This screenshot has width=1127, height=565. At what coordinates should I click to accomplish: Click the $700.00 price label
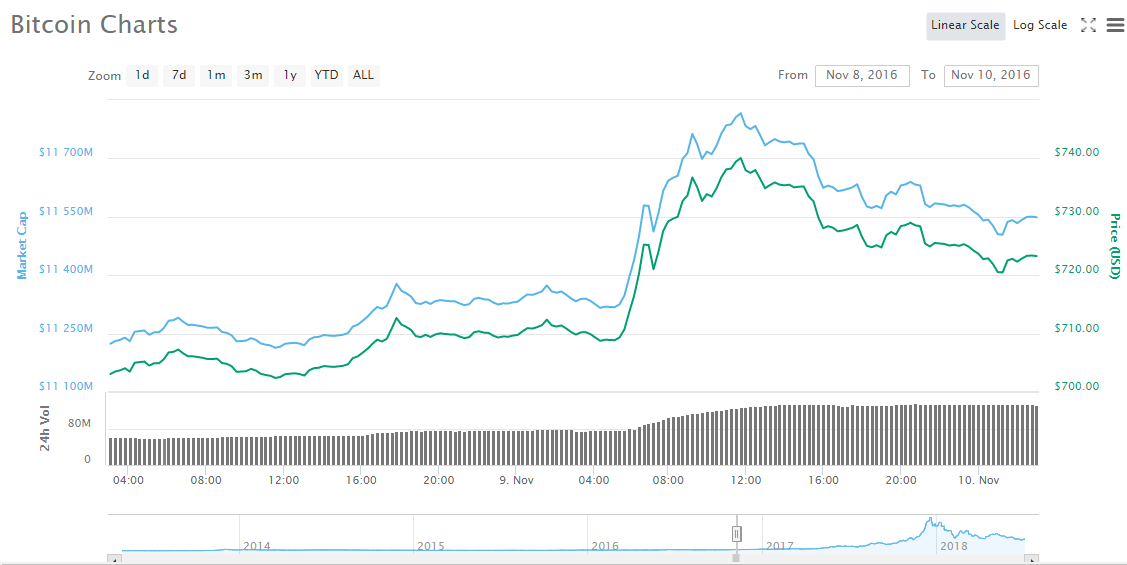coord(1077,387)
